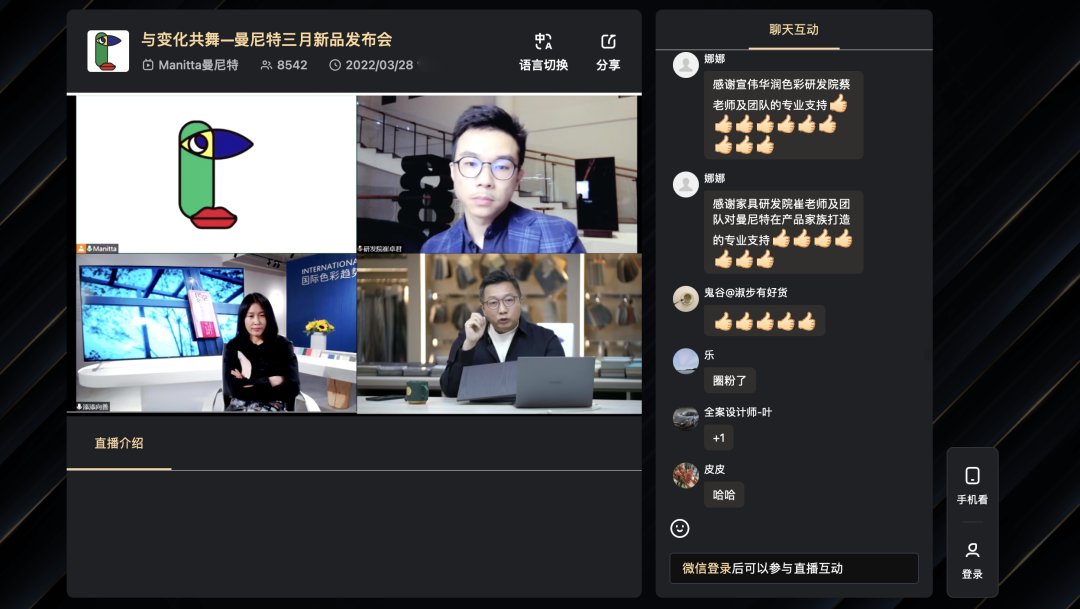
Task: Select the 直播介绍 tab
Action: 118,443
